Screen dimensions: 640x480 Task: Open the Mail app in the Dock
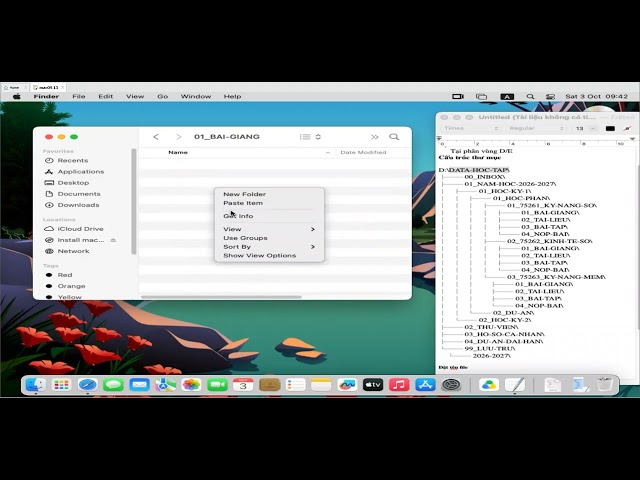[x=139, y=384]
